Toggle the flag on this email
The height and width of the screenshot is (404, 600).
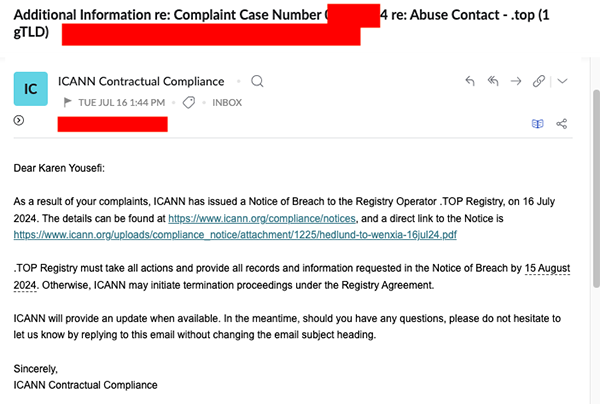pyautogui.click(x=68, y=102)
